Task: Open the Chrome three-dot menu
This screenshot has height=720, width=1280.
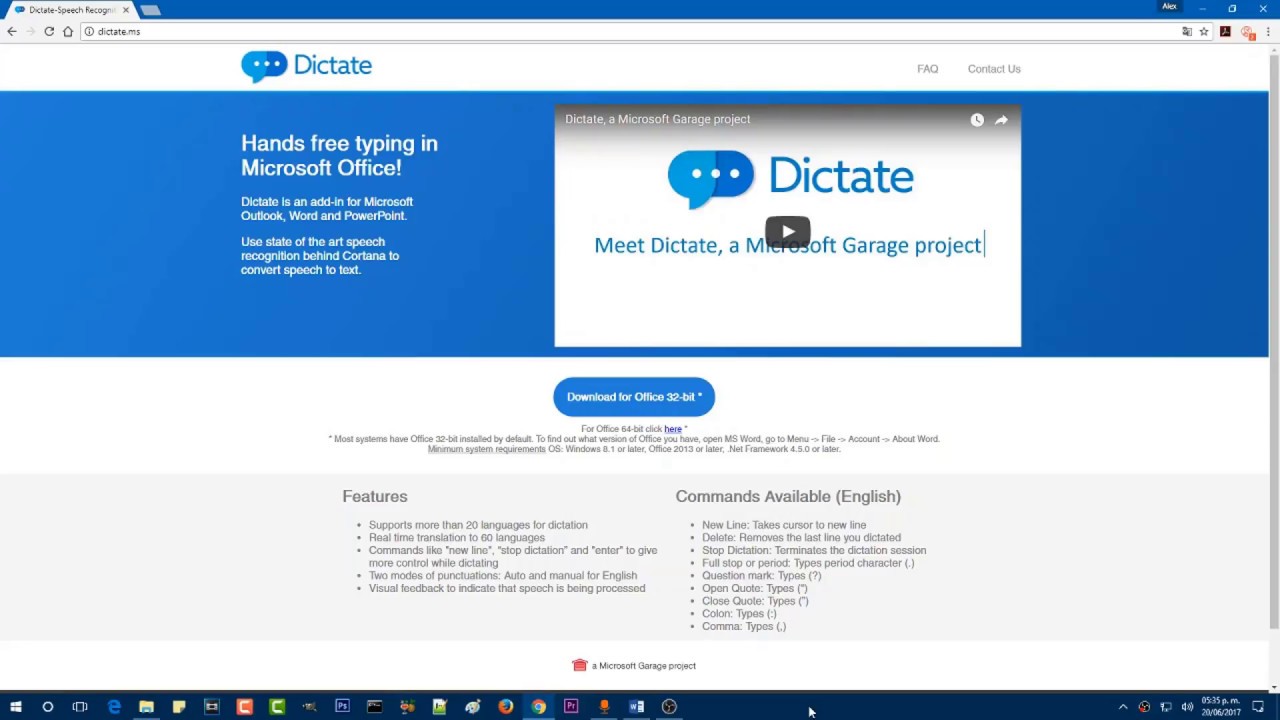Action: click(1268, 32)
